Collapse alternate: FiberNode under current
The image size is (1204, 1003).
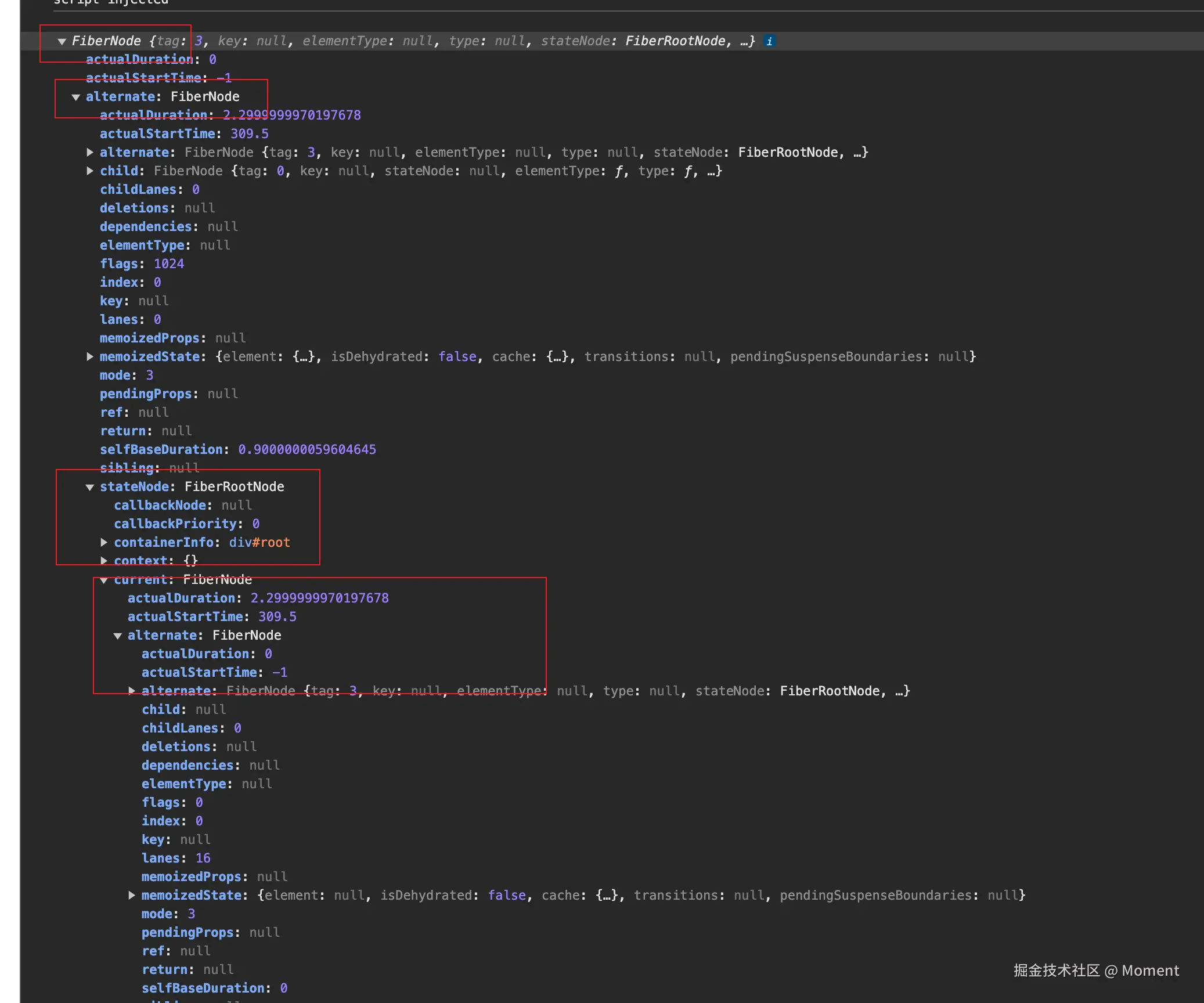[118, 636]
